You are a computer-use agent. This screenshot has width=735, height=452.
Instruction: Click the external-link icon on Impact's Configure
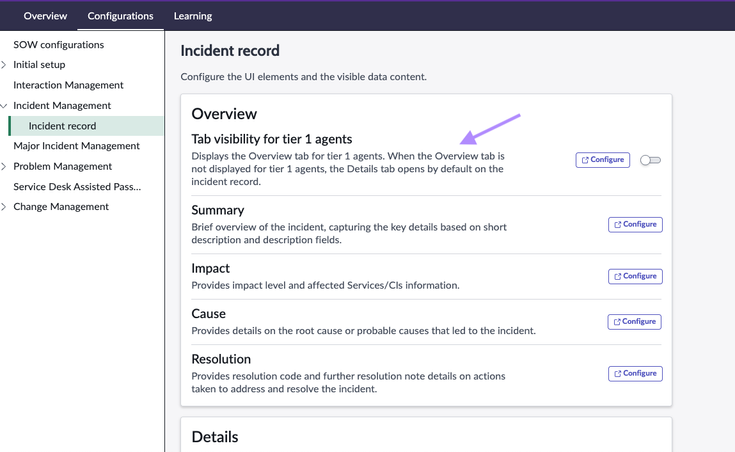tap(618, 276)
